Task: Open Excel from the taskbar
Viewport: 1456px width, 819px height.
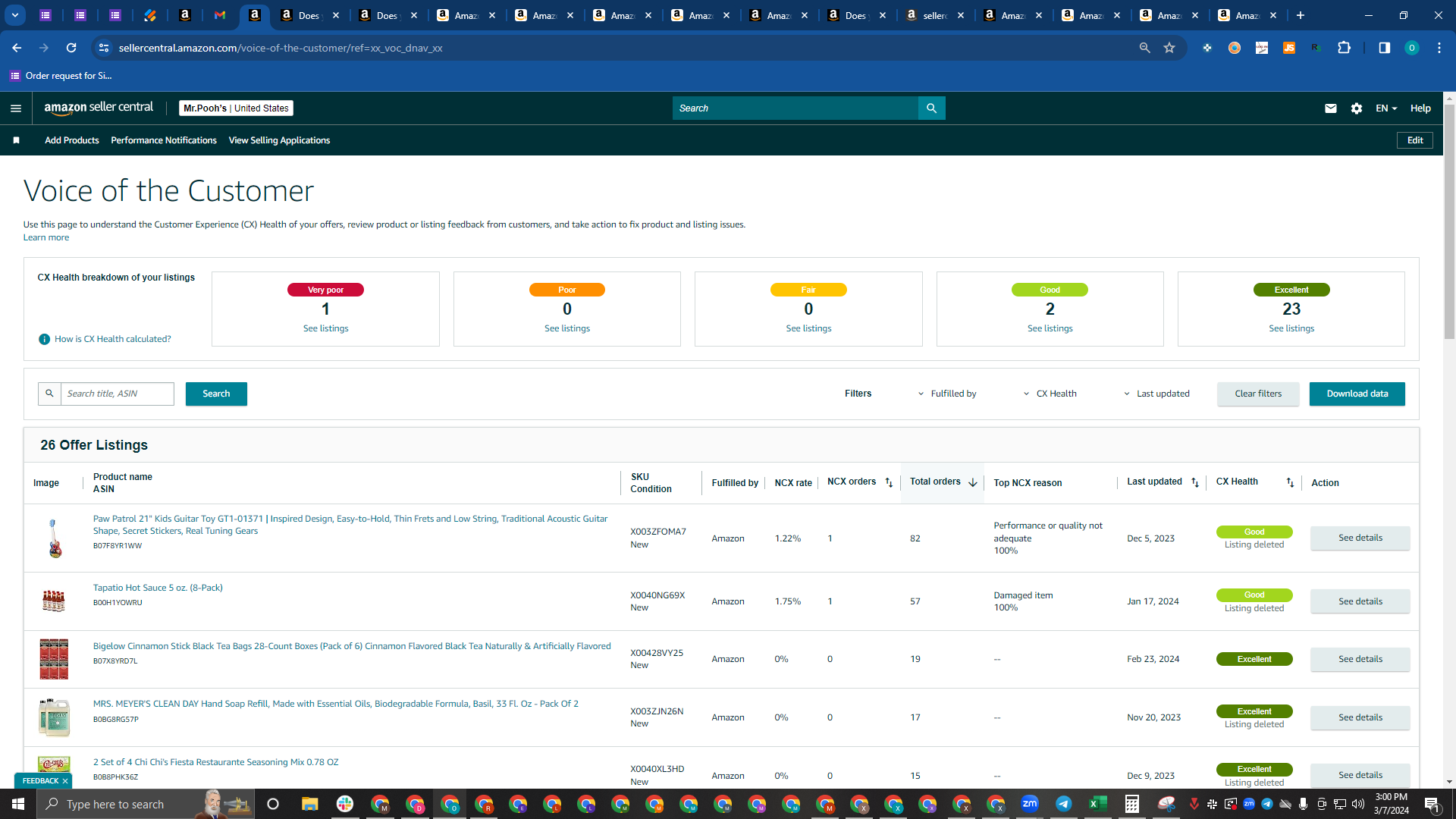Action: [1097, 804]
